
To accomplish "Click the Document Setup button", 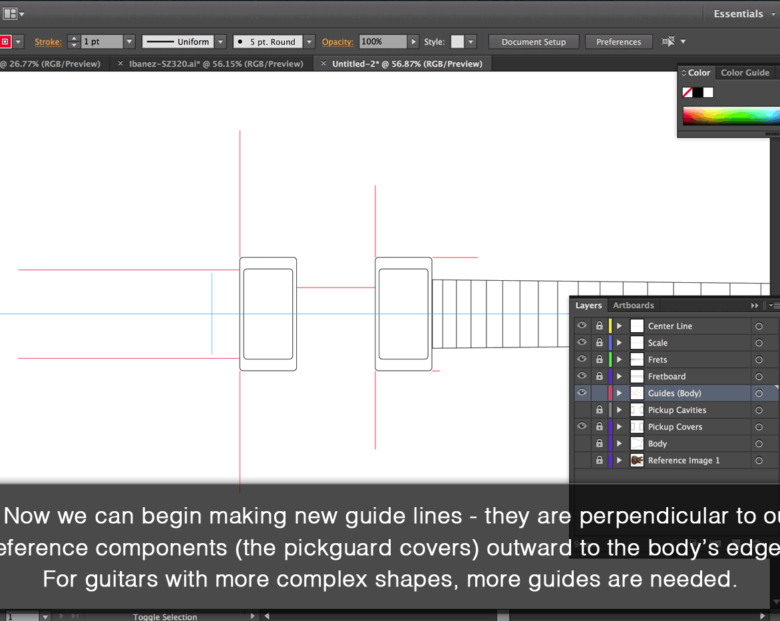I will tap(533, 42).
